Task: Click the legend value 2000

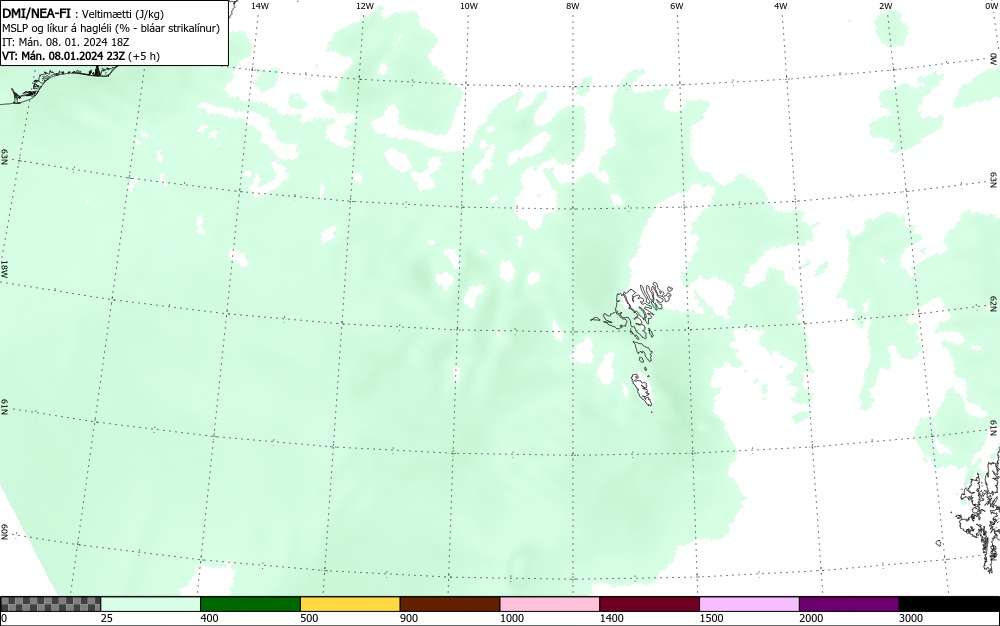Action: (x=811, y=618)
